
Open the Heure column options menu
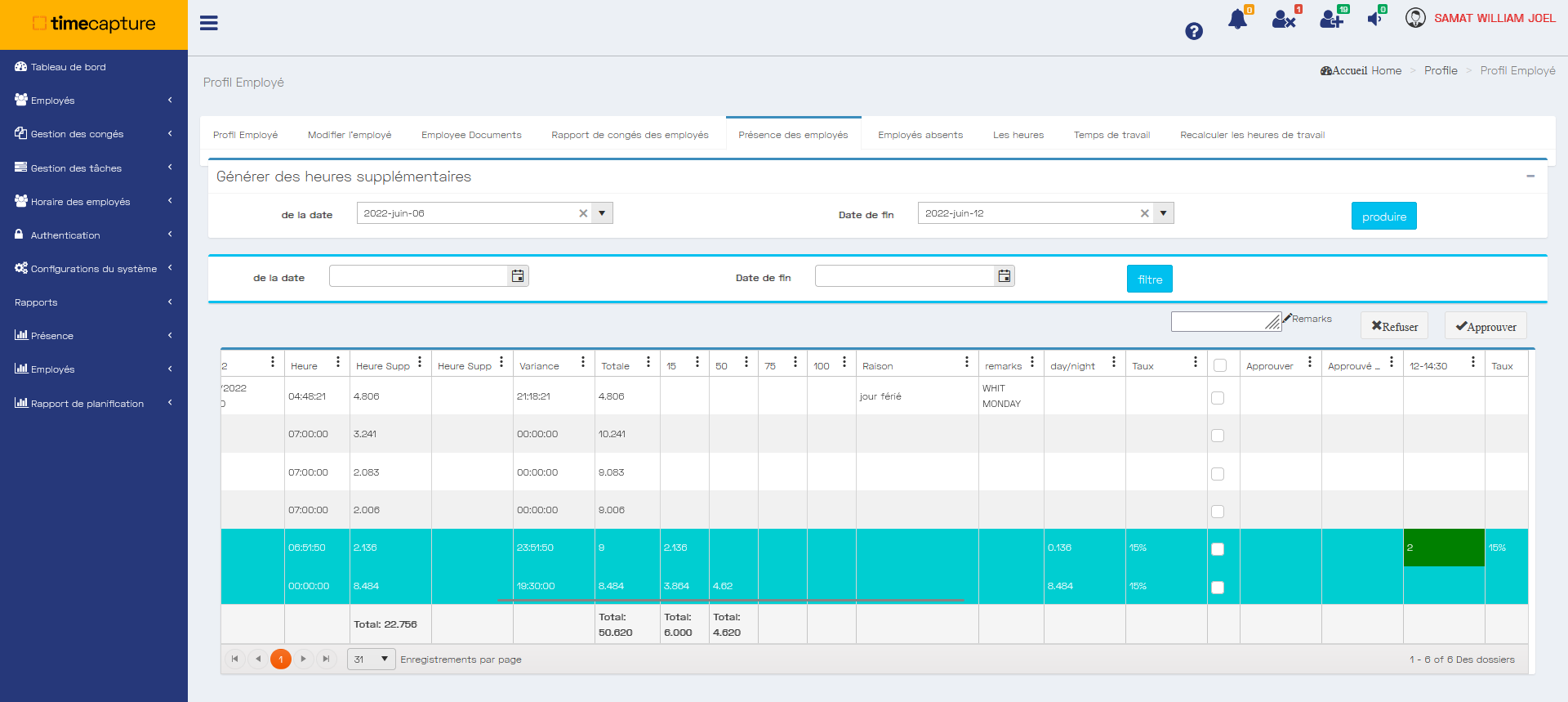tap(338, 362)
